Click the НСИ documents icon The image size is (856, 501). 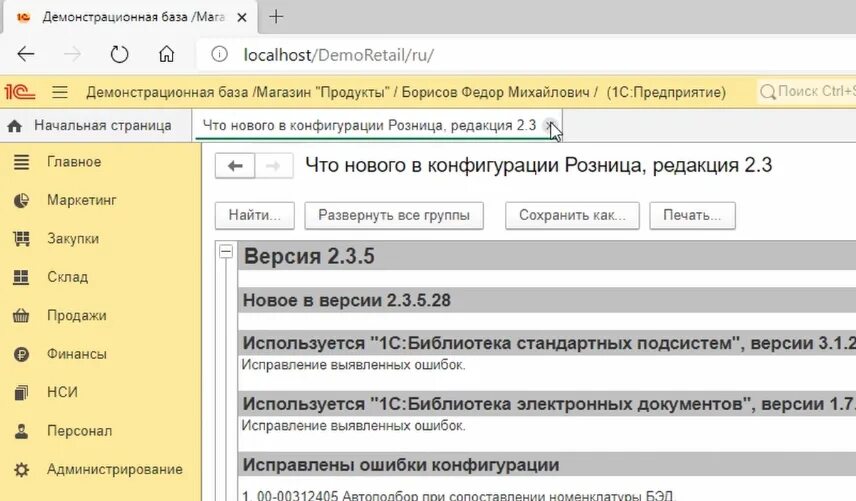21,392
